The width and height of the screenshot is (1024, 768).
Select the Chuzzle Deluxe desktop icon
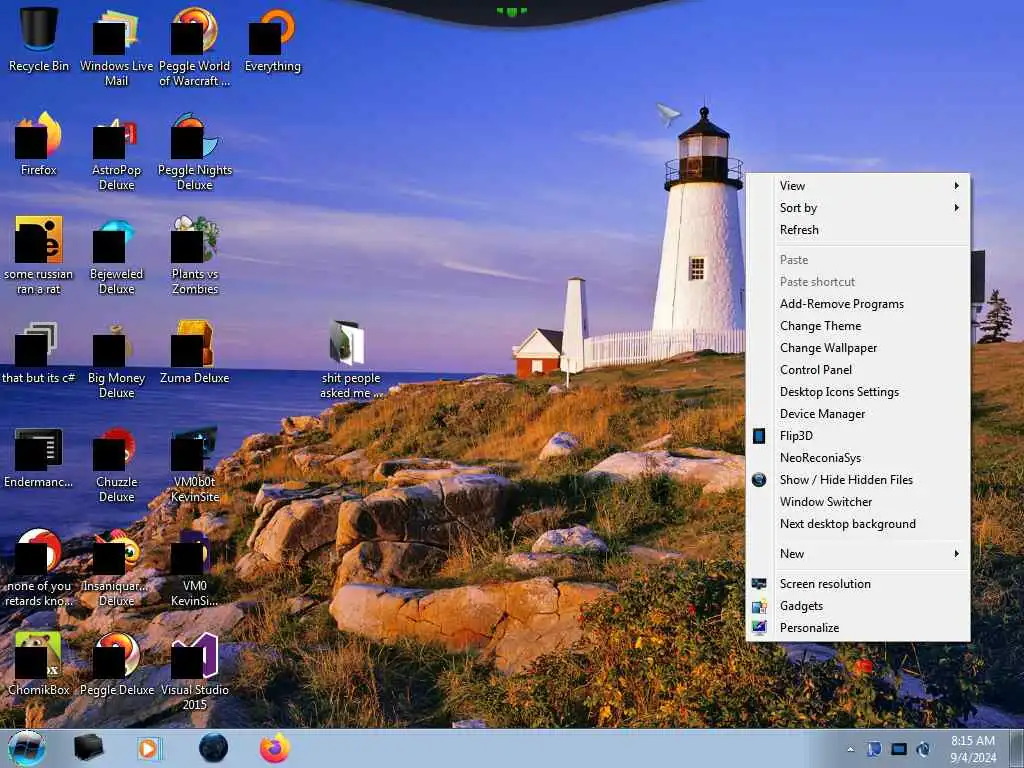[116, 463]
